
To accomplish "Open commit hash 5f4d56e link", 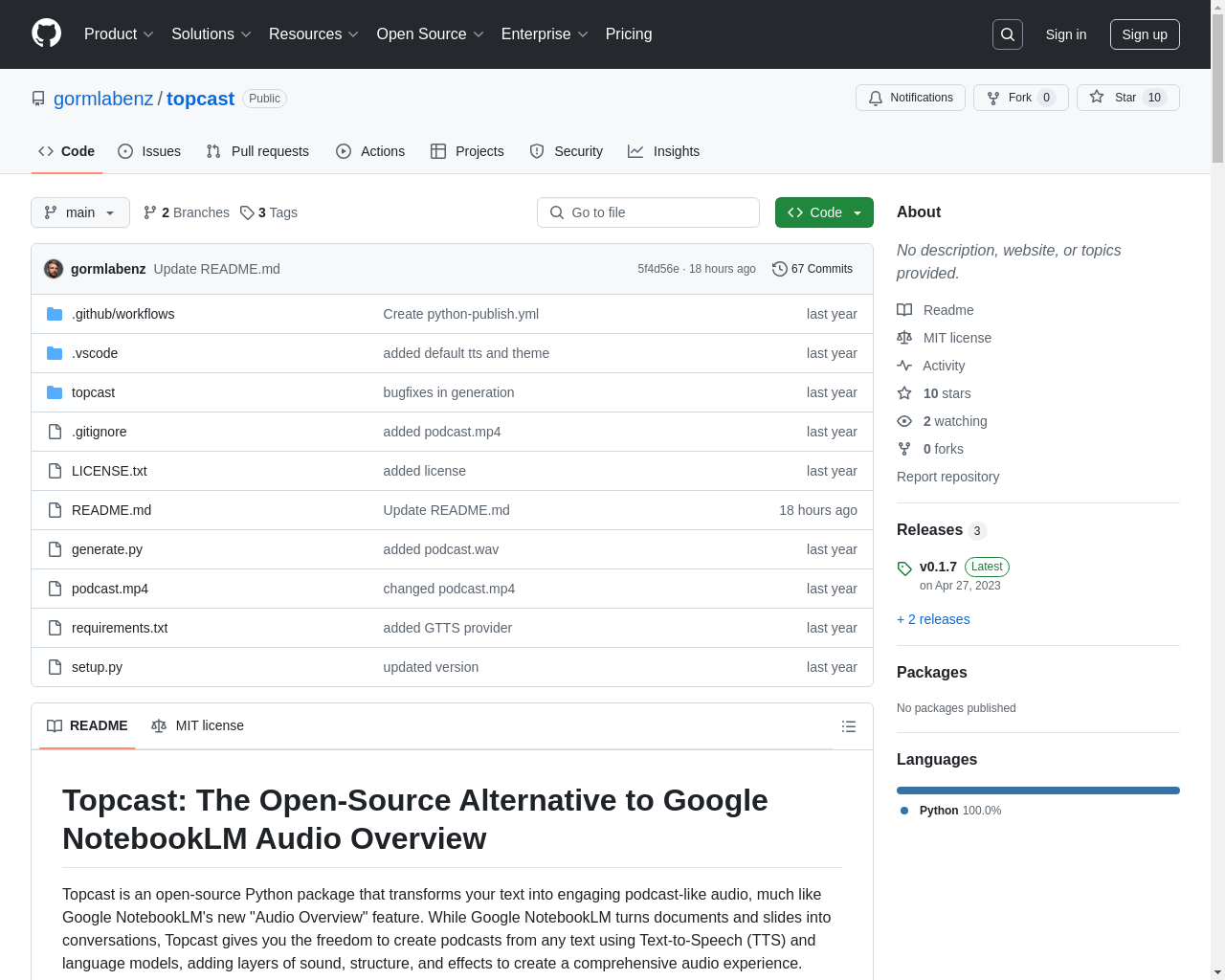I will (658, 269).
